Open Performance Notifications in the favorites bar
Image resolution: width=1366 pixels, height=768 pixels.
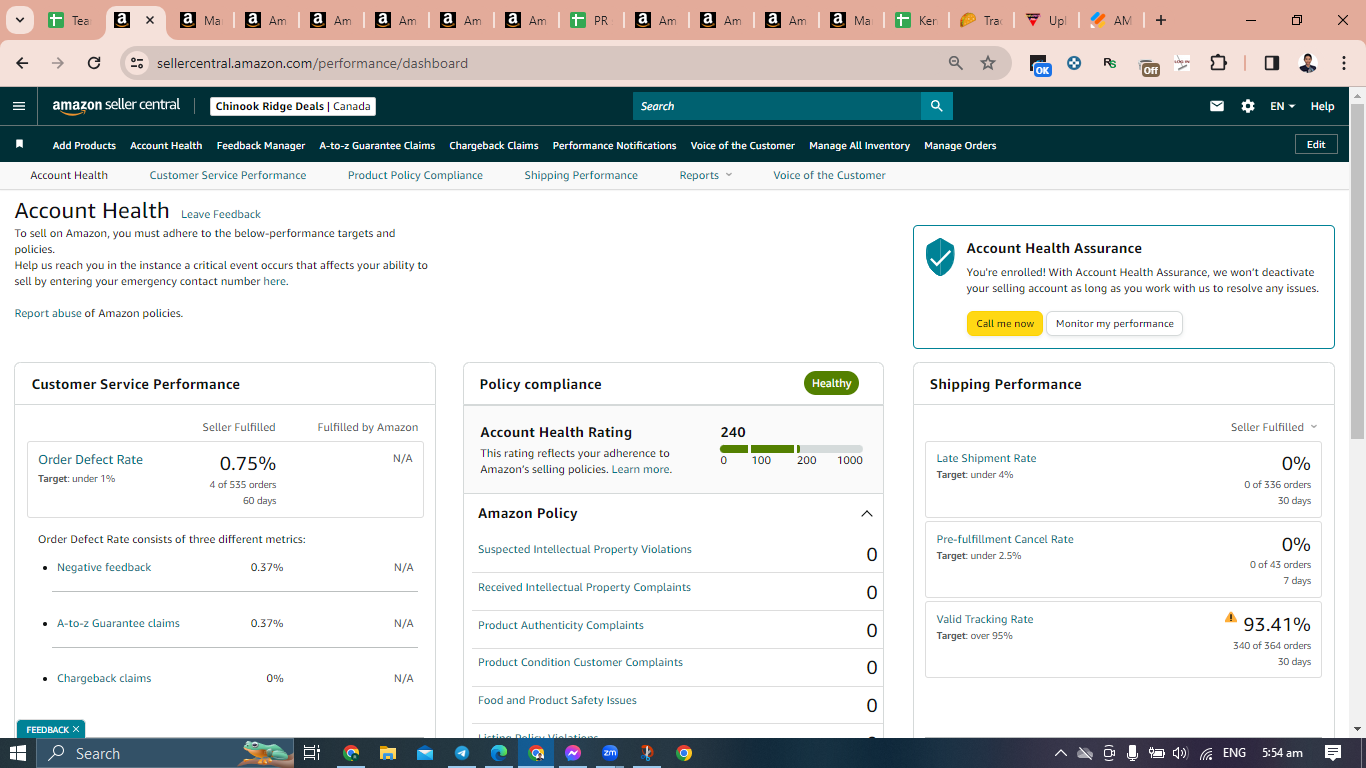pyautogui.click(x=614, y=145)
